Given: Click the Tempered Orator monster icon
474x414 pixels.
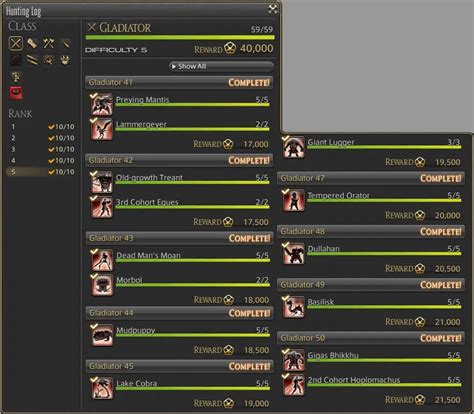Looking at the screenshot, I should click(293, 200).
